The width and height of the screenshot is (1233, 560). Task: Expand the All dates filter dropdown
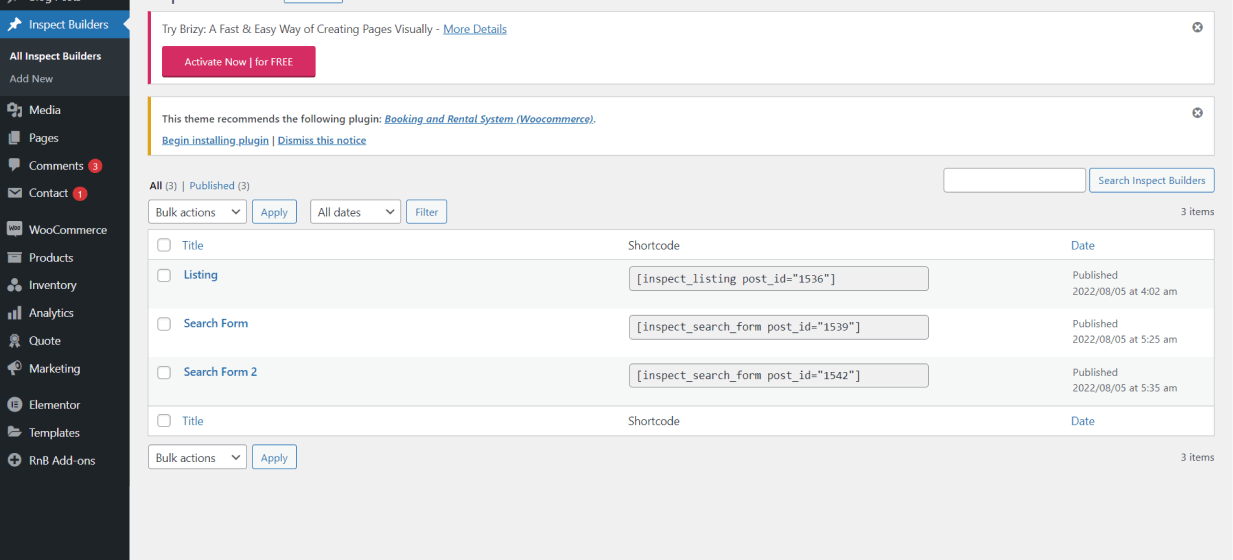coord(355,212)
